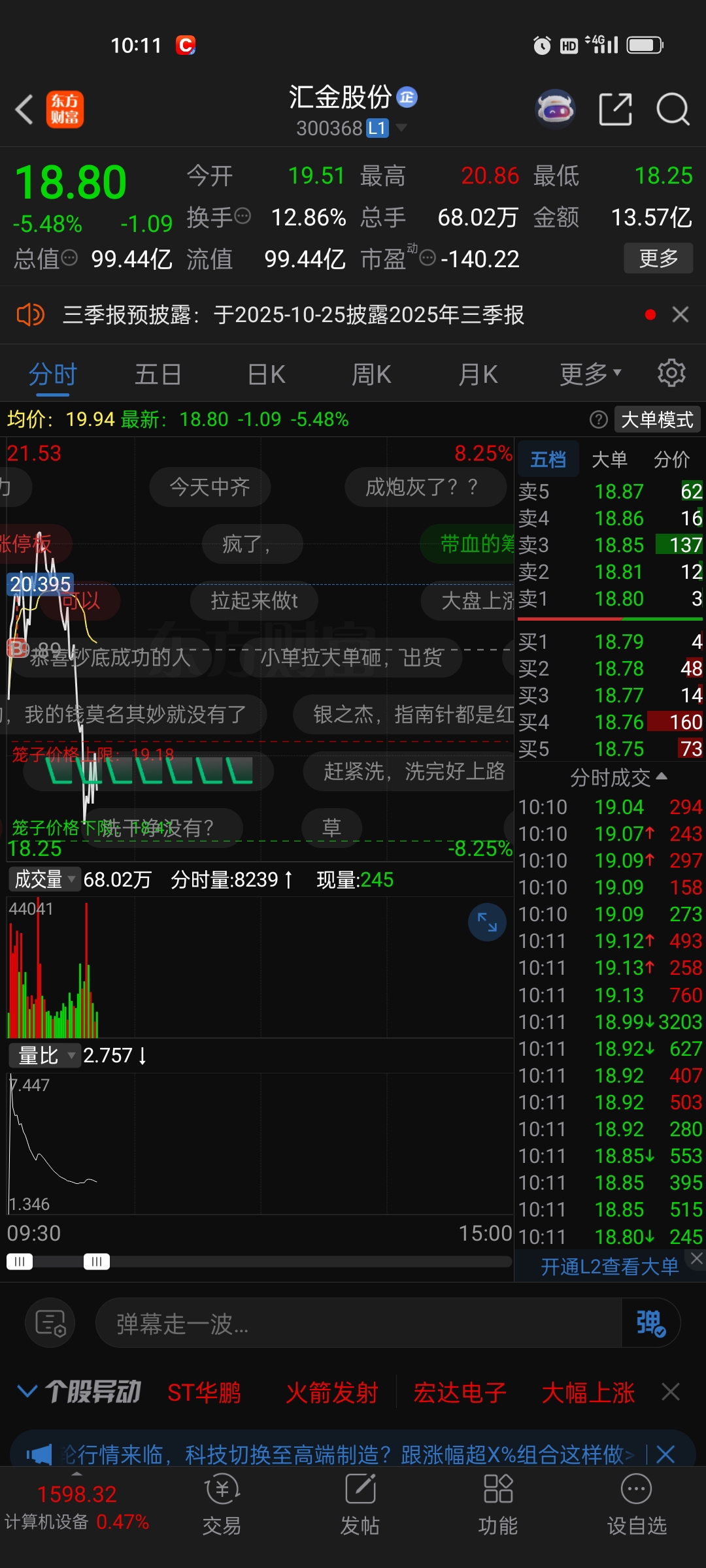This screenshot has width=706, height=1568.
Task: Open ST华鹏 stock alert
Action: click(x=204, y=1392)
